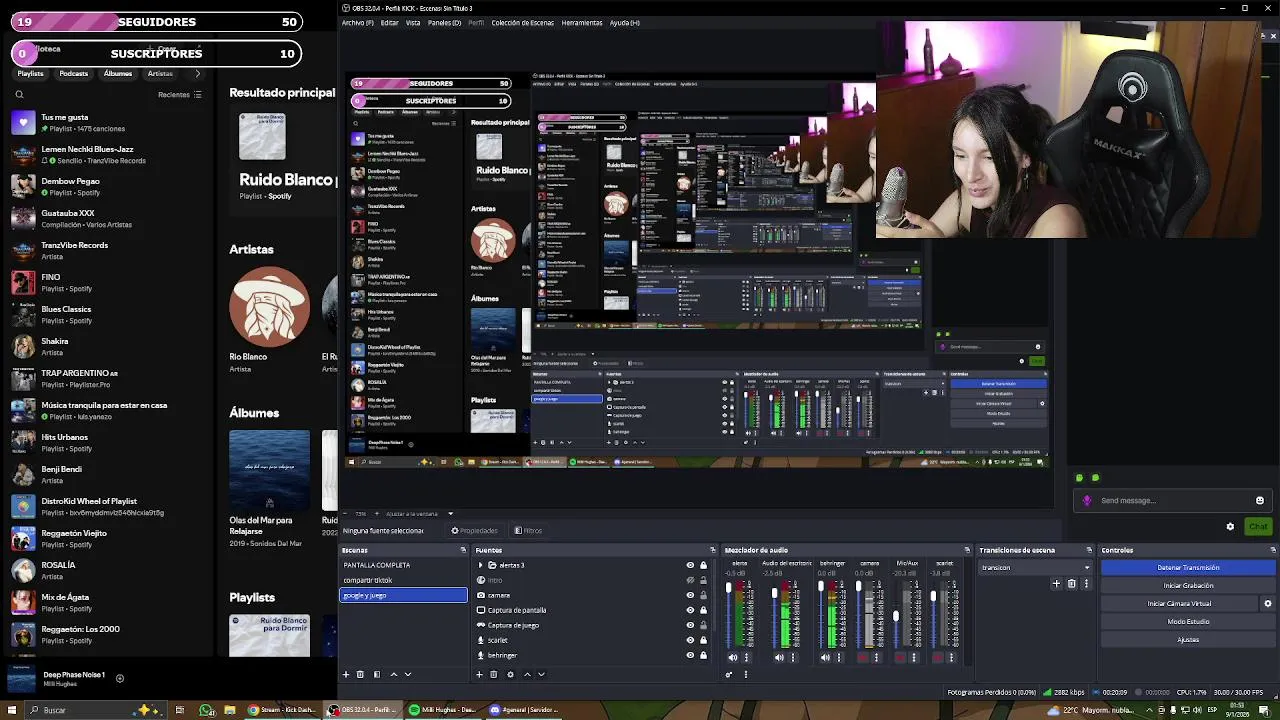The height and width of the screenshot is (720, 1280).
Task: Open the alerta channel three-dot options
Action: pos(746,658)
